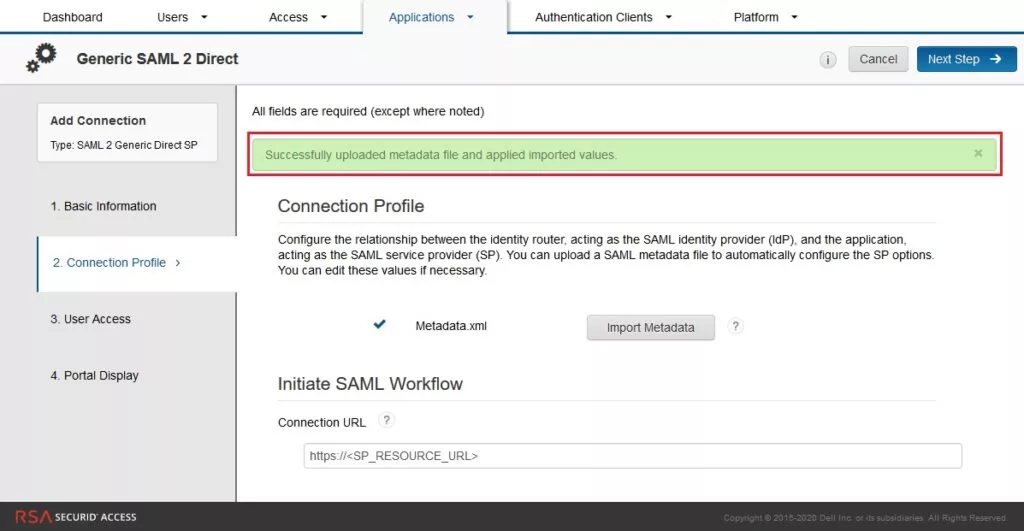
Task: Dismiss the green success message banner
Action: (x=978, y=153)
